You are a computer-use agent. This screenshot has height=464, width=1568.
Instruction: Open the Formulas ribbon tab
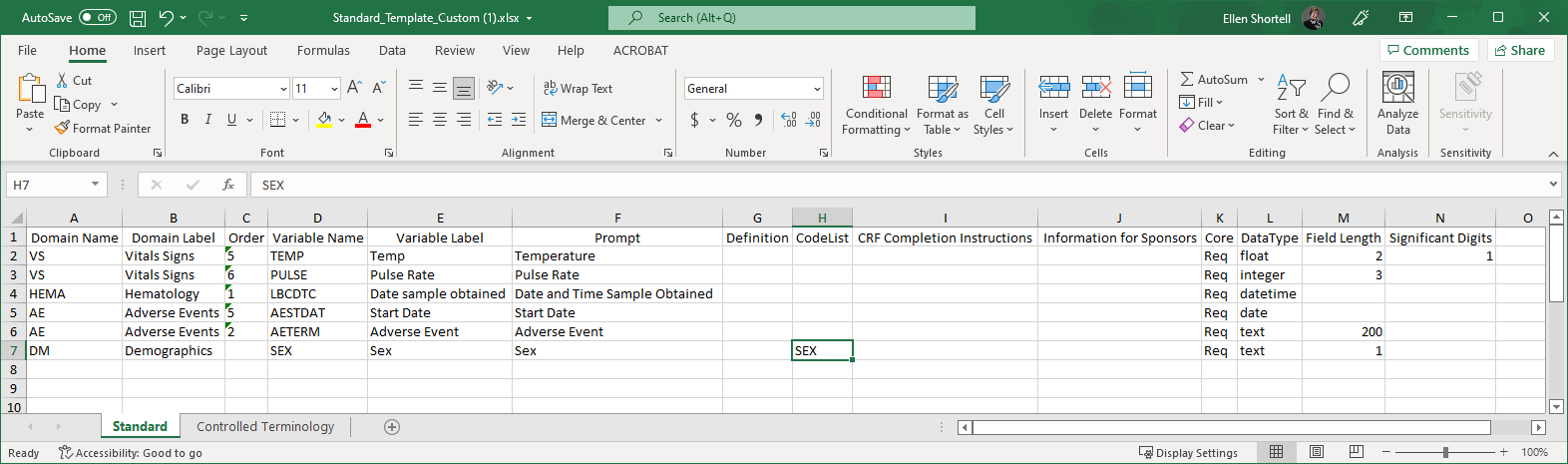point(323,50)
